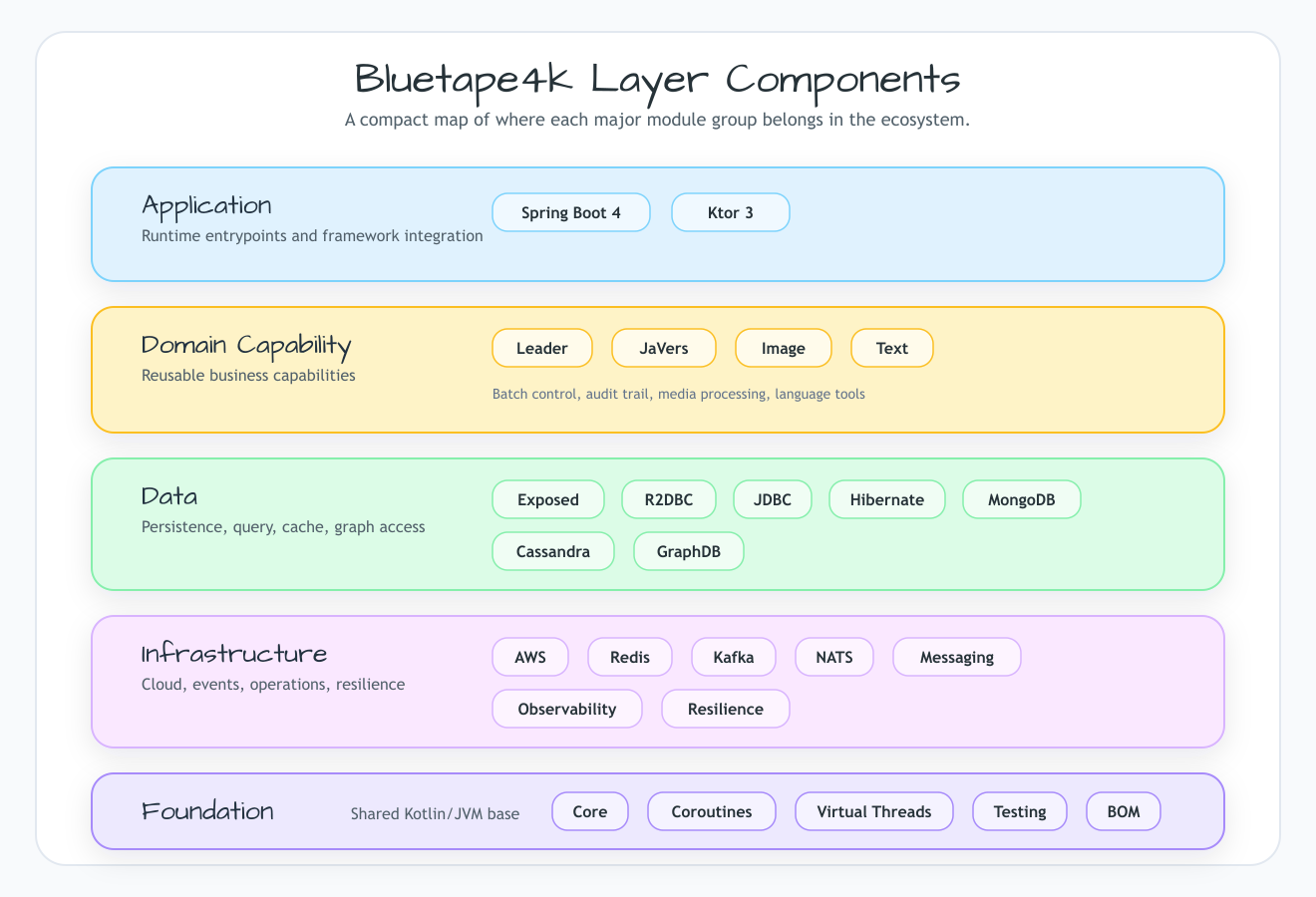This screenshot has width=1316, height=897.
Task: Click the Exposed chip
Action: [x=548, y=499]
